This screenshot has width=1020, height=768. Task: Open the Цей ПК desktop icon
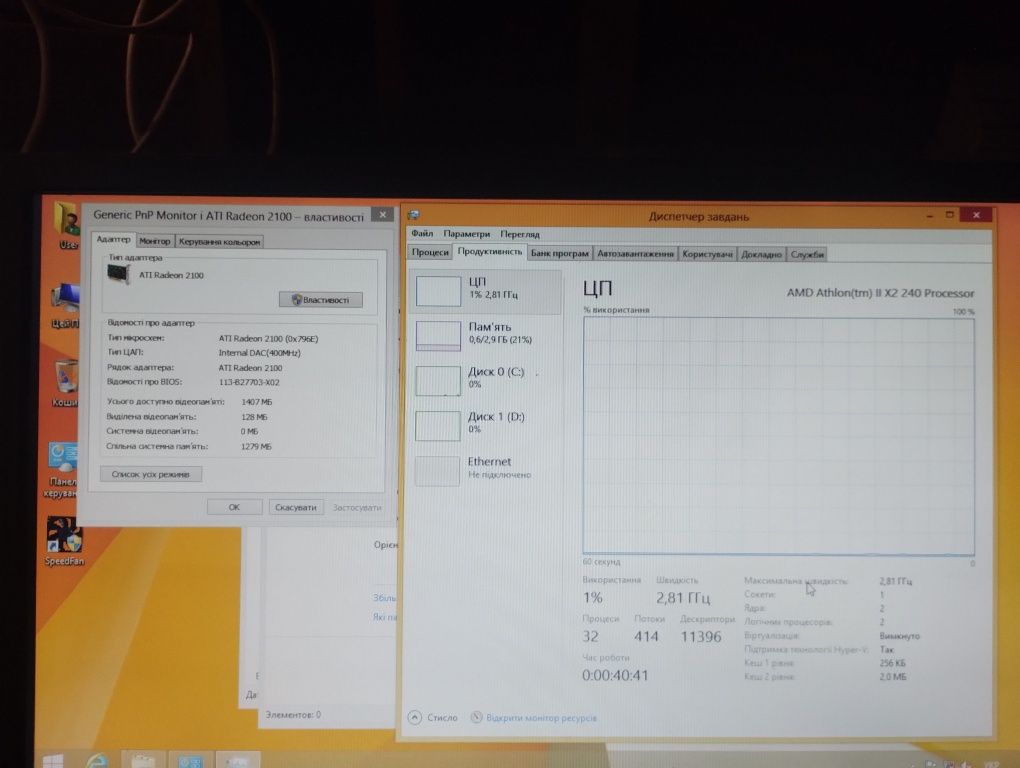coord(66,306)
